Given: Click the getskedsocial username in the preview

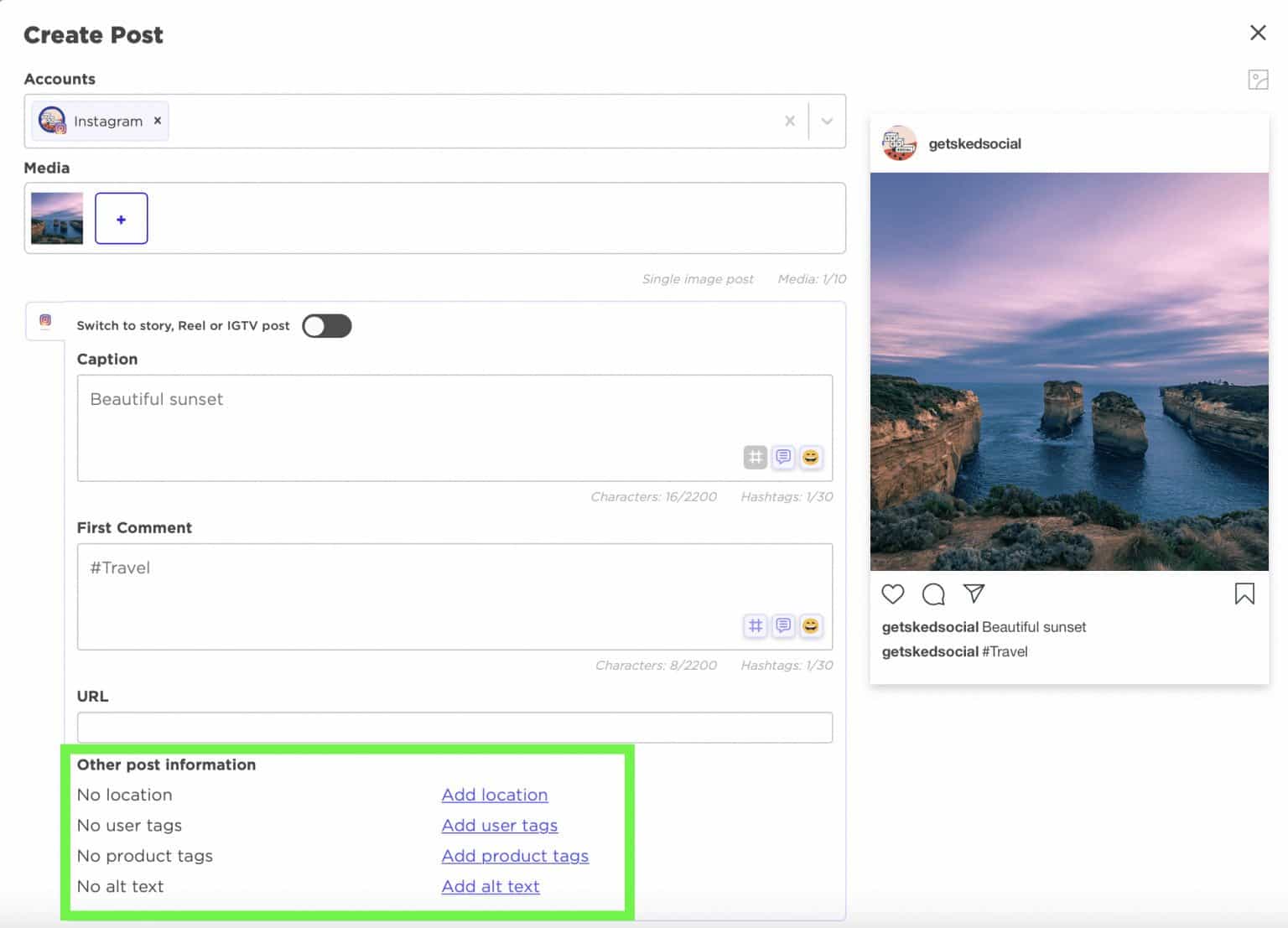Looking at the screenshot, I should 974,143.
